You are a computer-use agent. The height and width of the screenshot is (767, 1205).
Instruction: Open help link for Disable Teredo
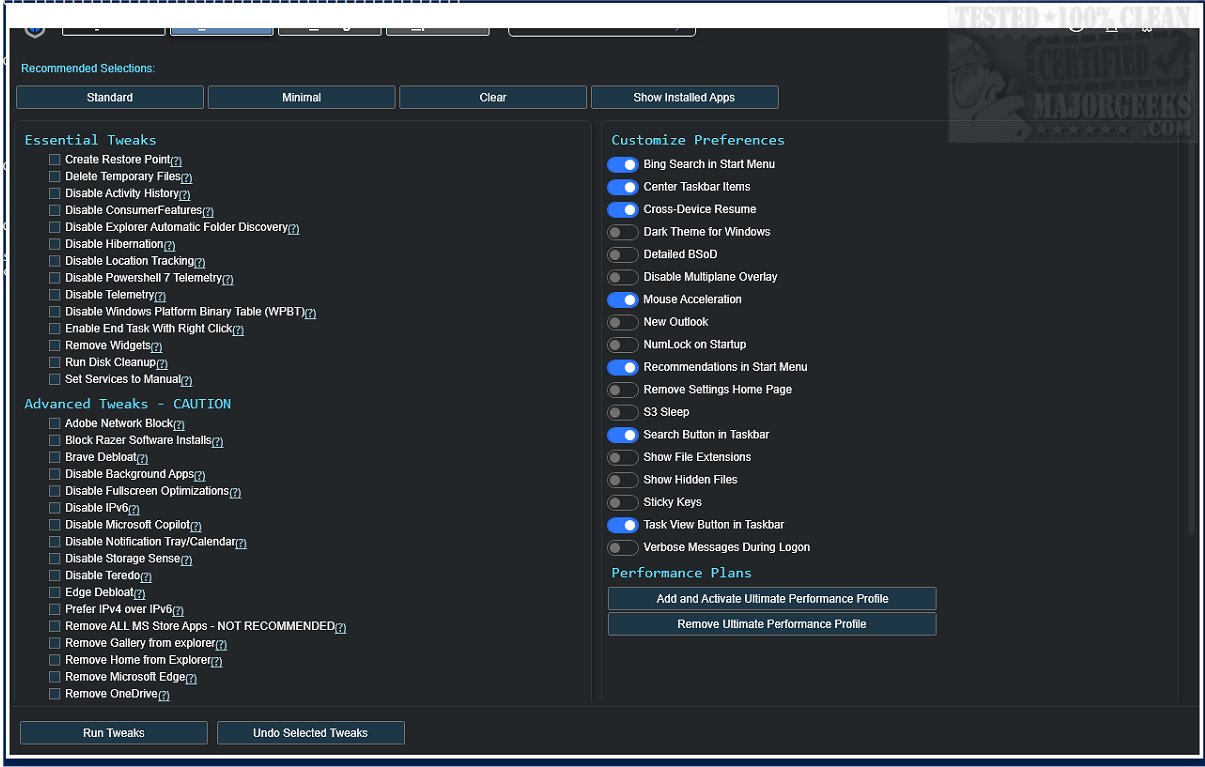[146, 577]
